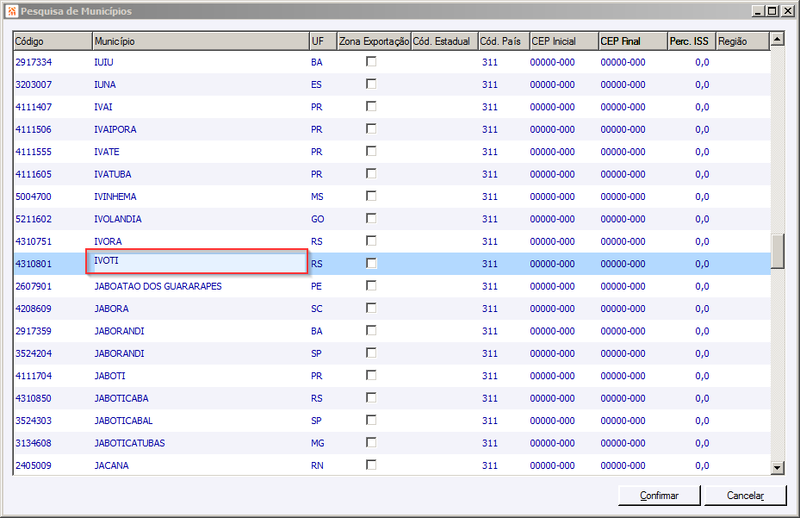Check Zona Exportação for IUIU row
Viewport: 800px width, 518px height.
pos(371,62)
